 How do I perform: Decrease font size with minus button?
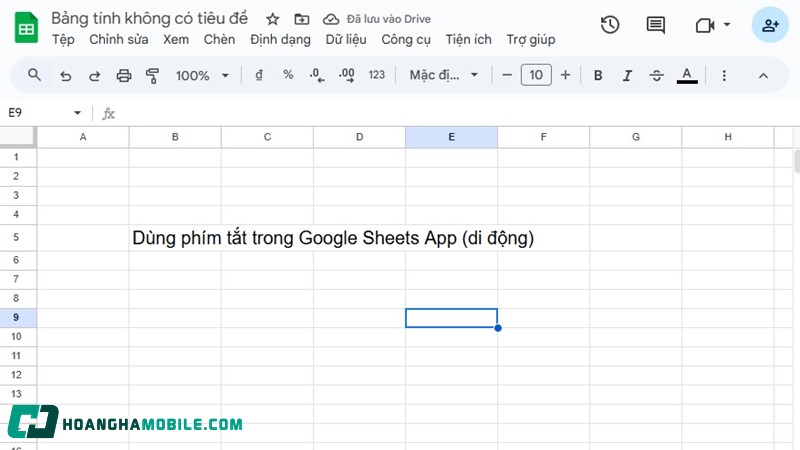point(507,75)
